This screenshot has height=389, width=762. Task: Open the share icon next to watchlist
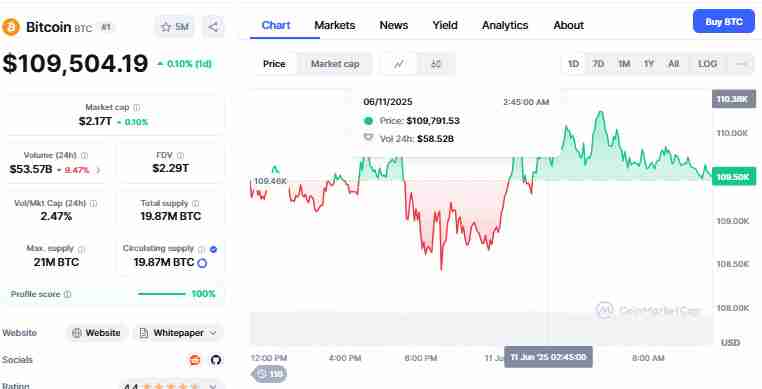pyautogui.click(x=213, y=27)
